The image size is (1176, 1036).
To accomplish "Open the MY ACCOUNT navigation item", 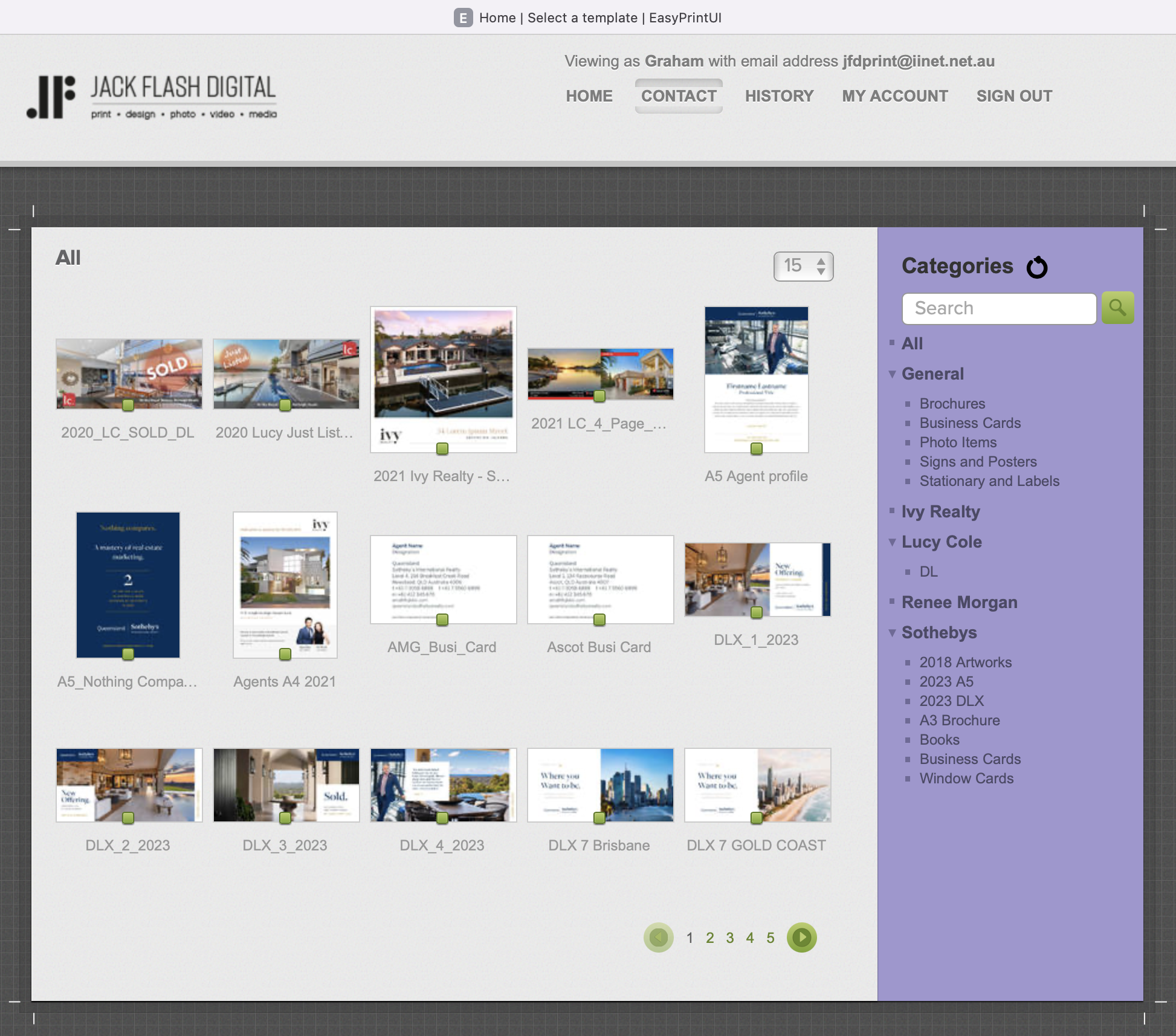I will tap(895, 96).
